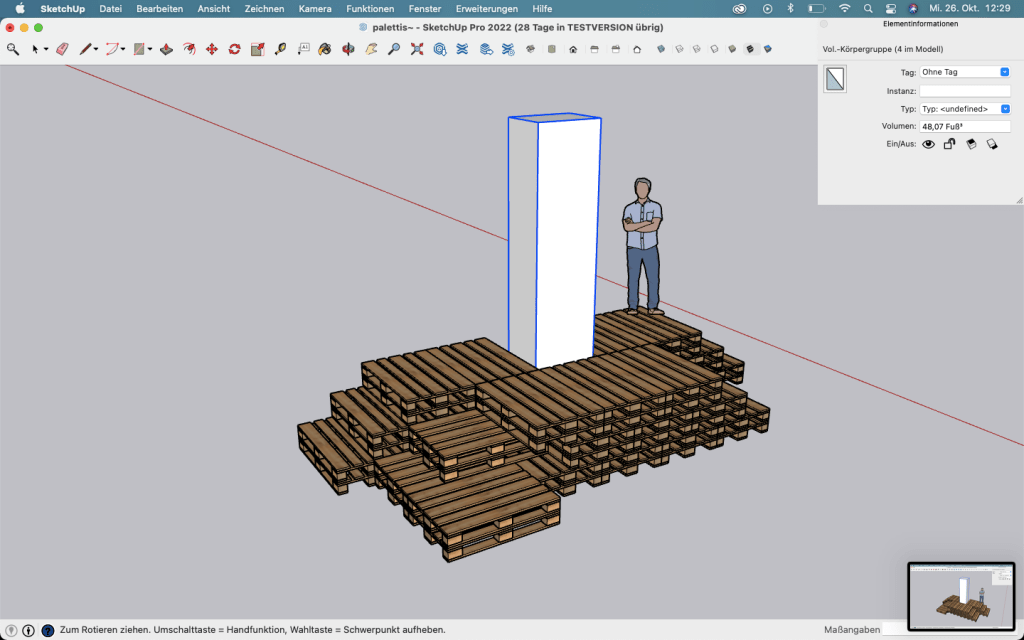Open the Kamera menu
Image resolution: width=1024 pixels, height=640 pixels.
click(x=314, y=8)
